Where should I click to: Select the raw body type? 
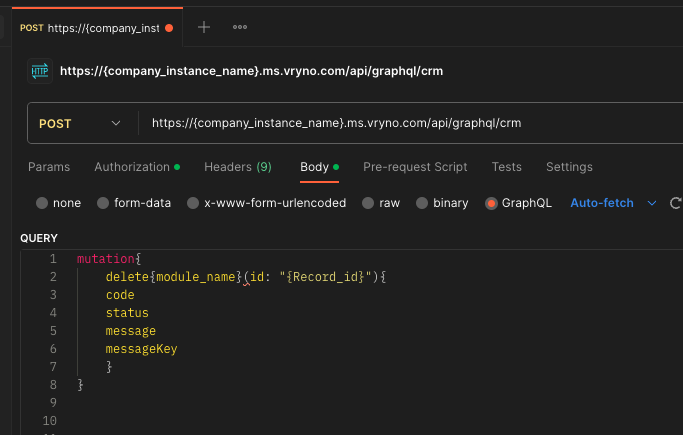pos(368,203)
